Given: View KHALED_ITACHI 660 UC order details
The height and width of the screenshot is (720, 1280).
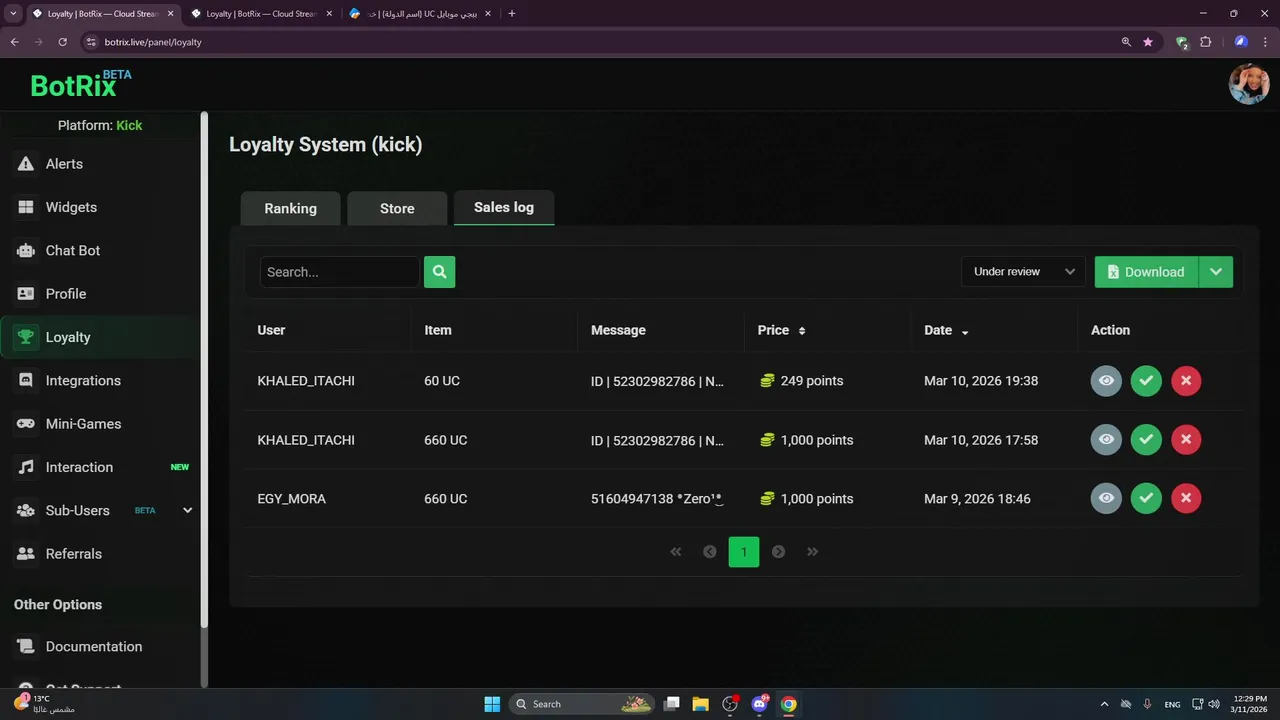Looking at the screenshot, I should 1106,440.
